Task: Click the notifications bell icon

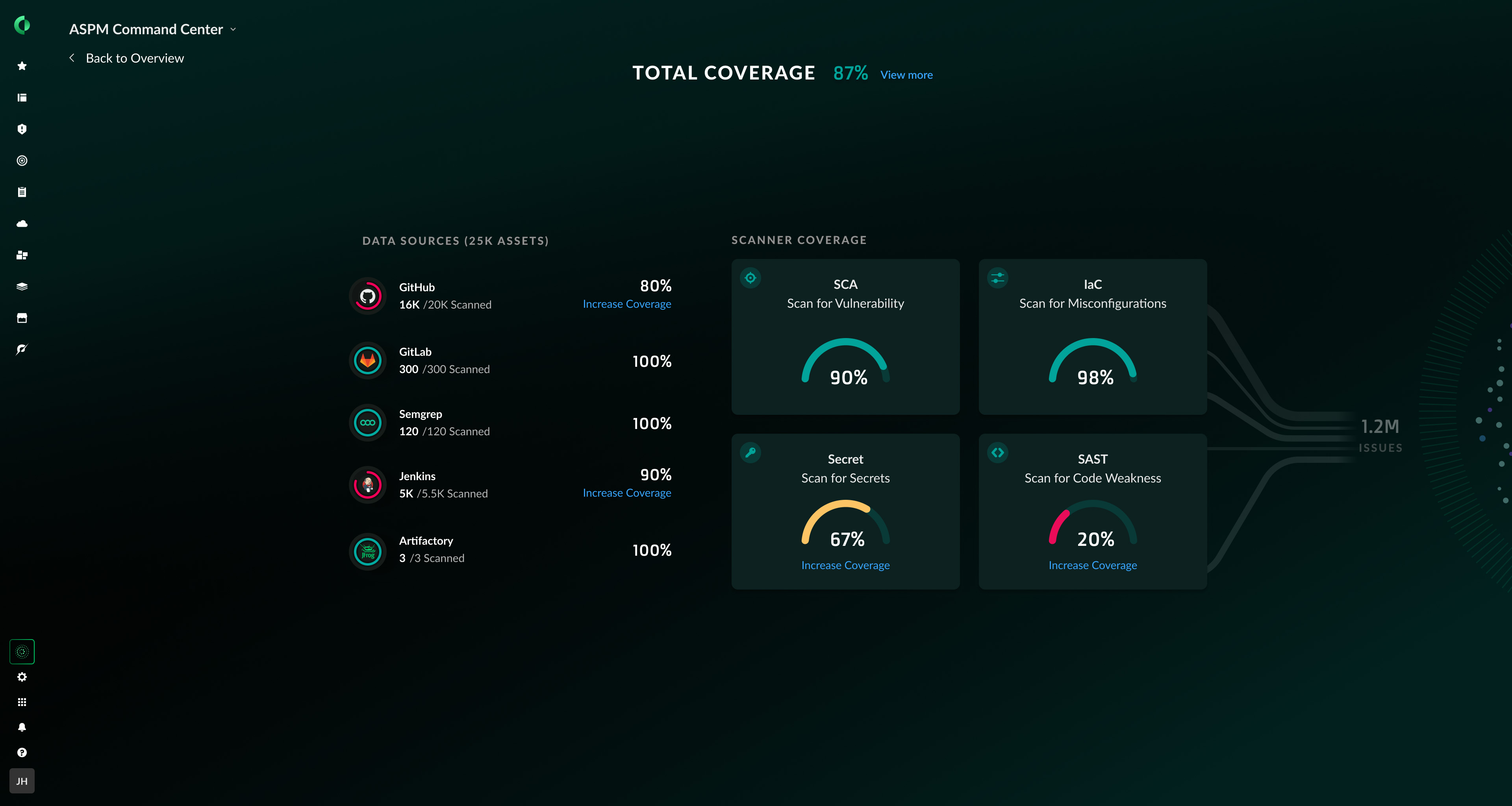Action: (x=22, y=727)
